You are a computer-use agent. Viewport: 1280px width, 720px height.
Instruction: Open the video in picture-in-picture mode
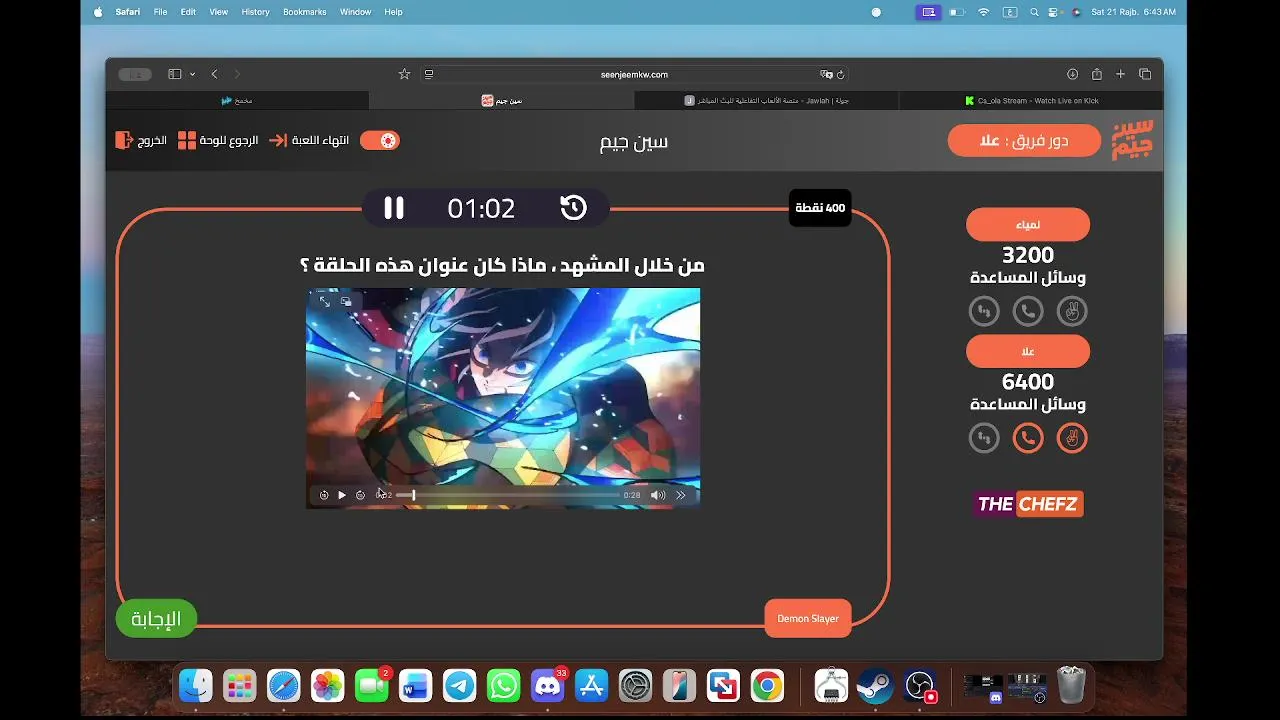(x=346, y=301)
